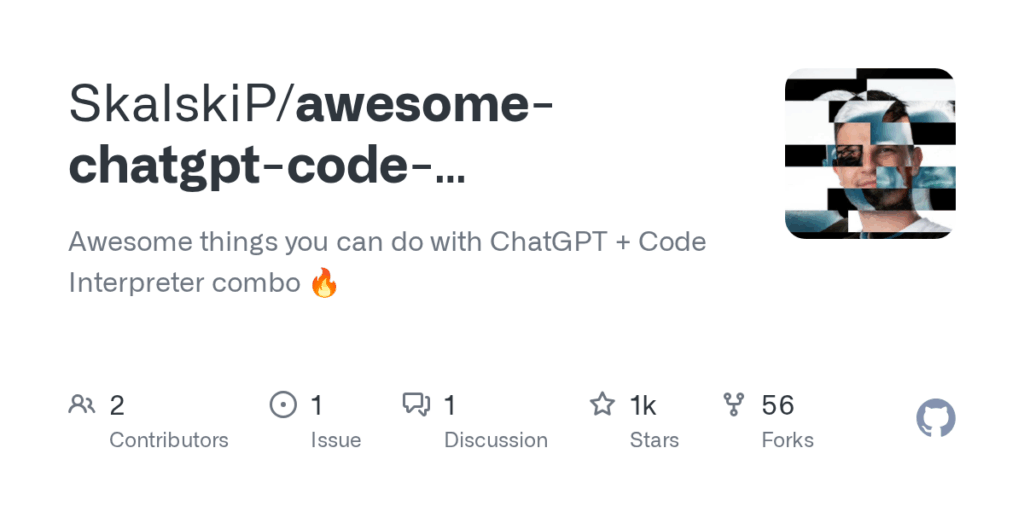The image size is (1024, 512).
Task: Open the owner's avatar image
Action: (870, 153)
